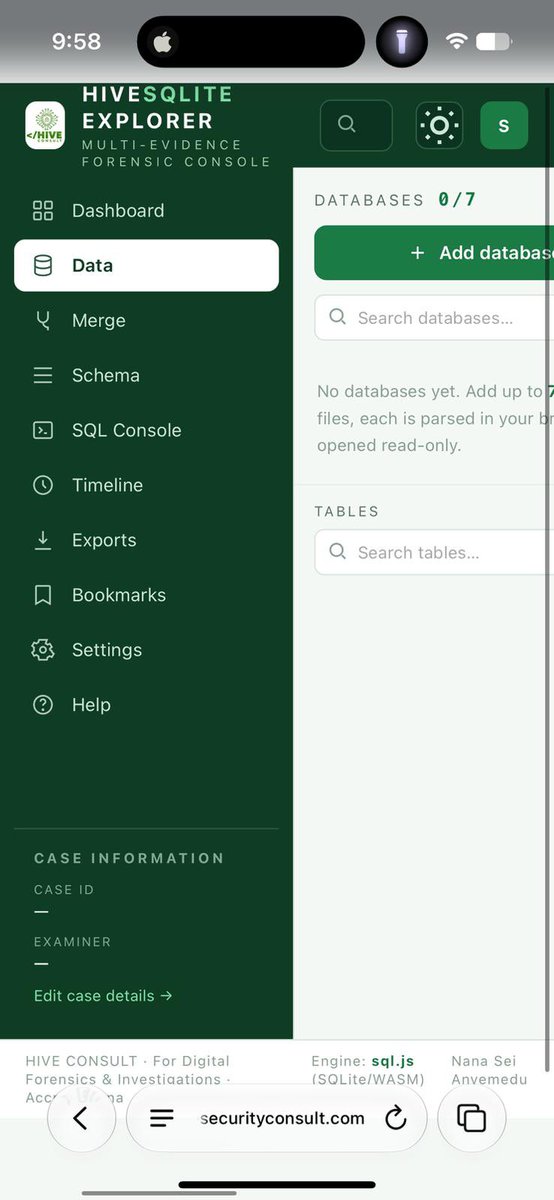The image size is (554, 1200).
Task: Click the CASE INFORMATION heading
Action: pyautogui.click(x=129, y=858)
